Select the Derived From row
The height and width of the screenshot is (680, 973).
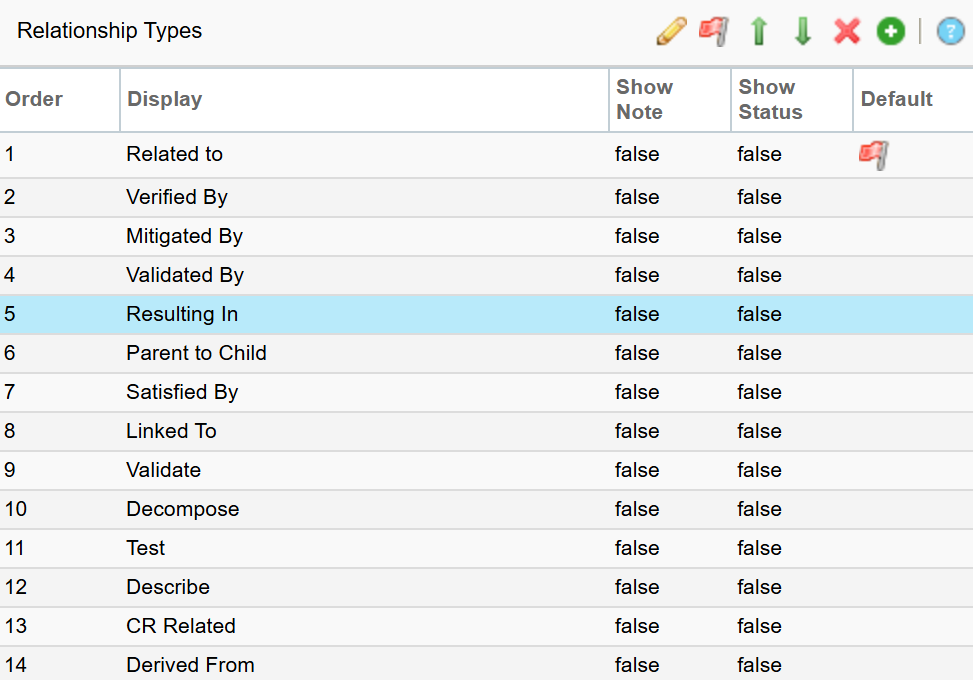coord(486,664)
